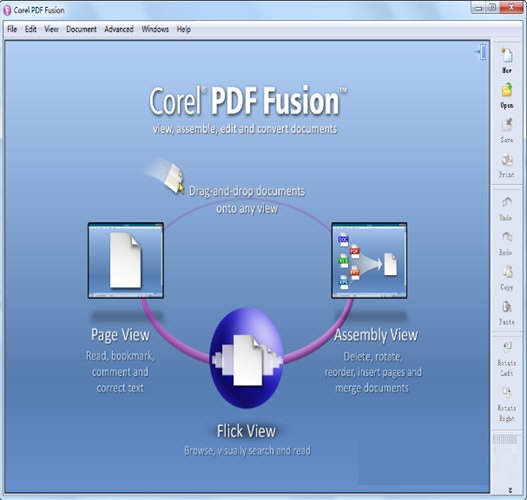Click the 'Drag-and-drop documents' text

(x=247, y=191)
